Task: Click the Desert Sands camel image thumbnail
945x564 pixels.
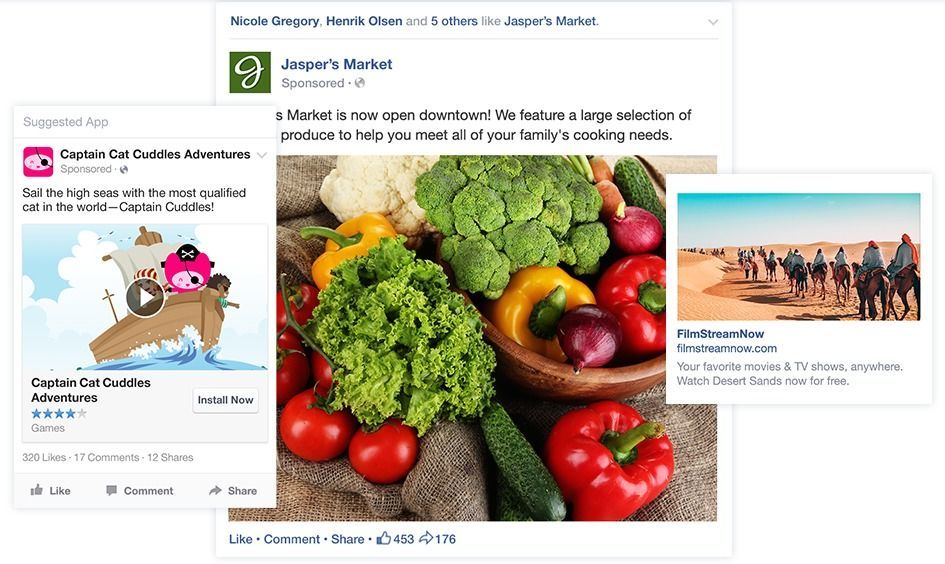Action: coord(799,257)
